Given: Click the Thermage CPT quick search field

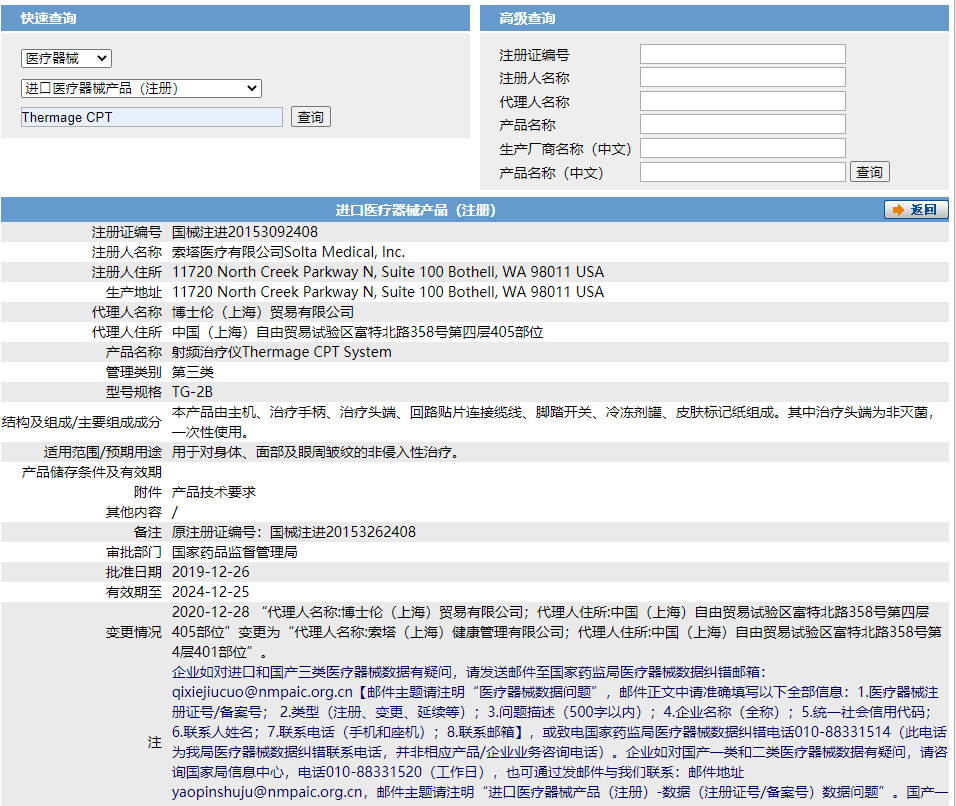Looking at the screenshot, I should (152, 117).
